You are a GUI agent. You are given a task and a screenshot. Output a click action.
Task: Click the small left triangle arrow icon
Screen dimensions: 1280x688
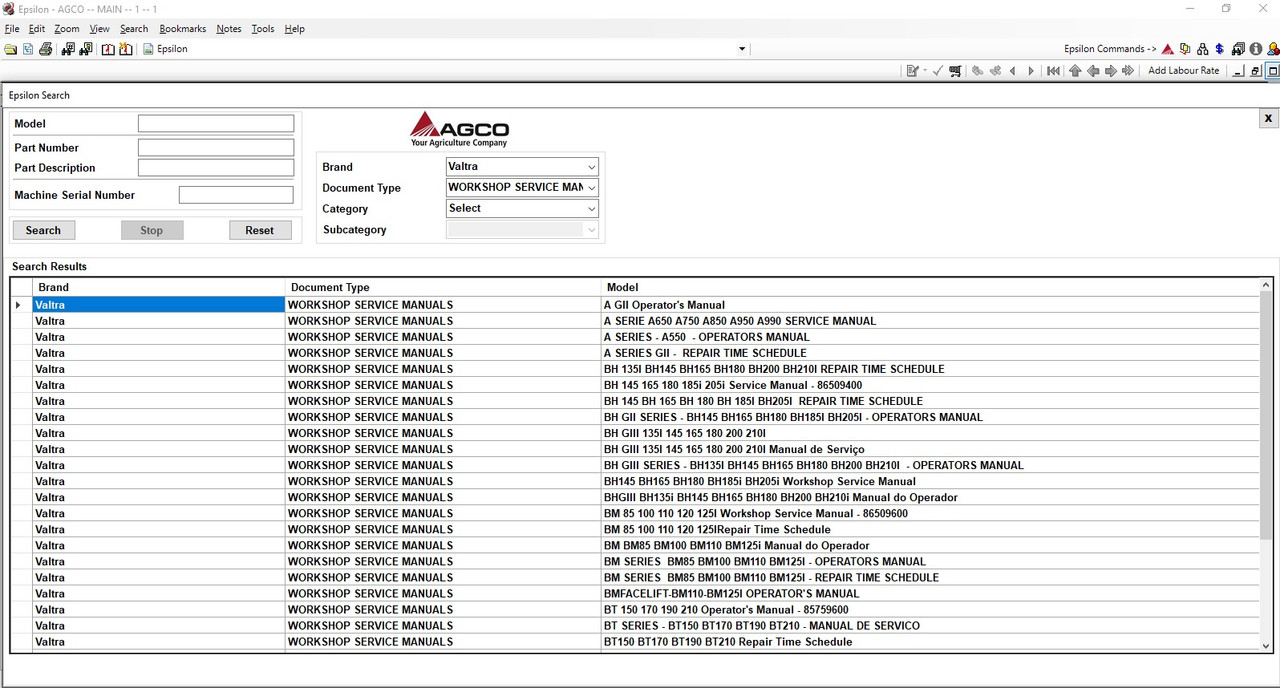click(x=1013, y=71)
